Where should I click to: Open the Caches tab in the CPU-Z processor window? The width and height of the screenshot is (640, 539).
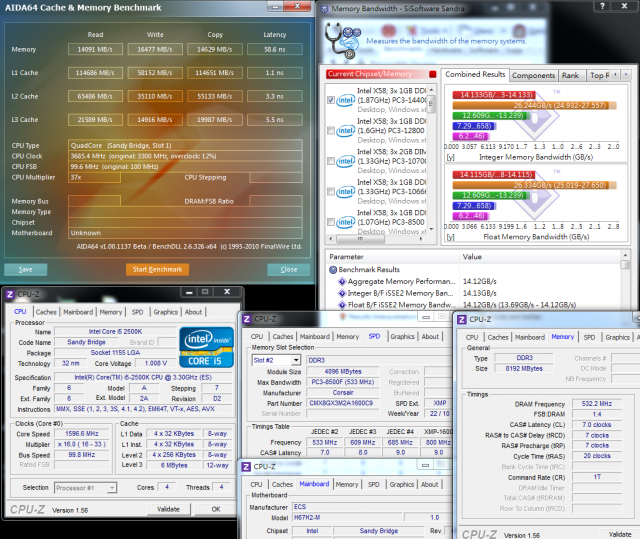click(47, 311)
